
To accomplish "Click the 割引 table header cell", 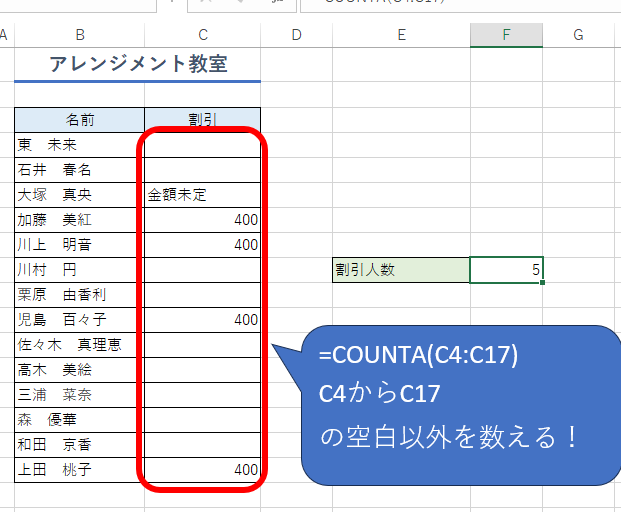I will pyautogui.click(x=202, y=120).
